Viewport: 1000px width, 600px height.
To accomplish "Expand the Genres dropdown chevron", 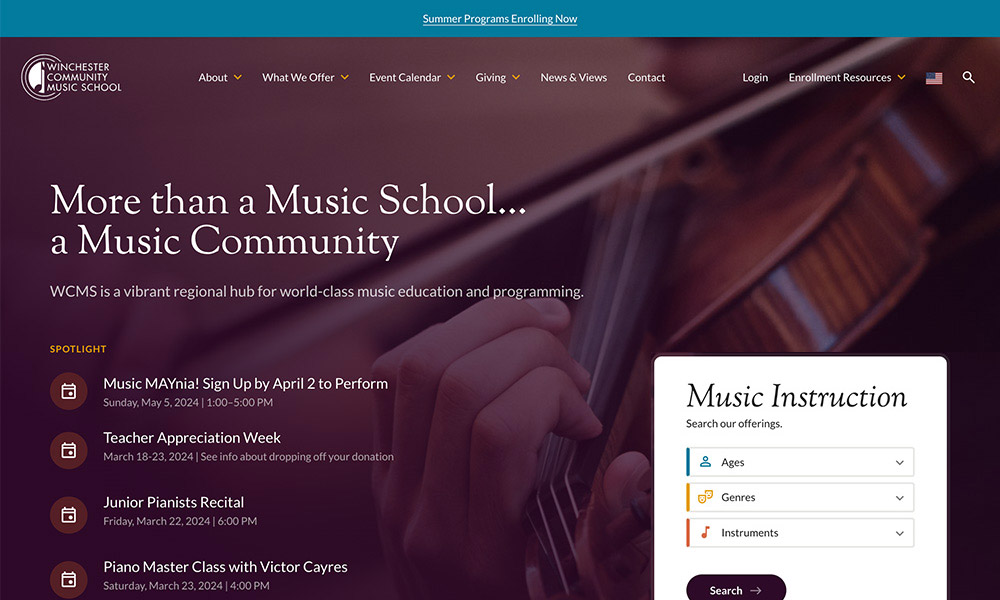I will 899,498.
